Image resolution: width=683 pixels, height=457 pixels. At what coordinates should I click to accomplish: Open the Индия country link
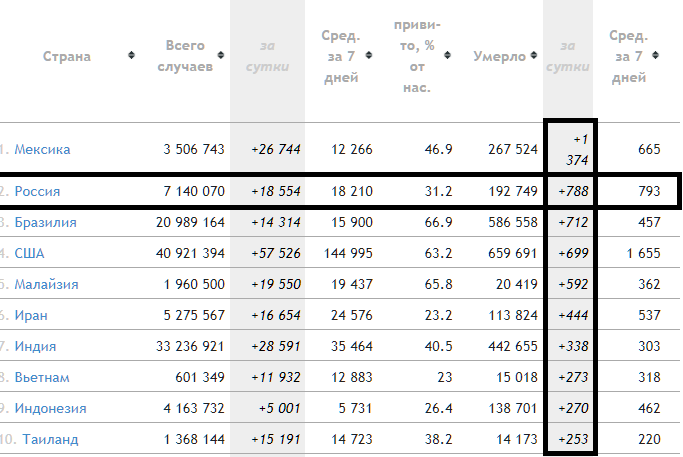[35, 346]
